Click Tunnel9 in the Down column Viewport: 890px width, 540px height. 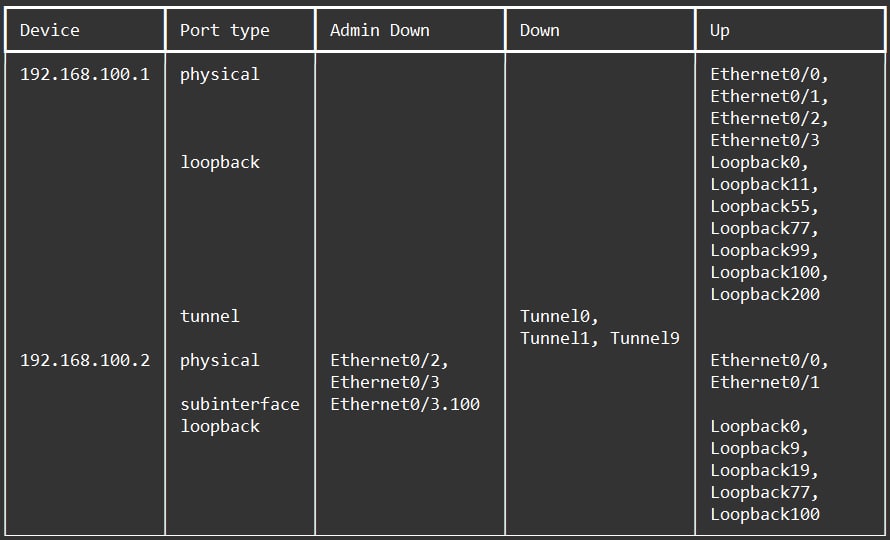click(645, 338)
